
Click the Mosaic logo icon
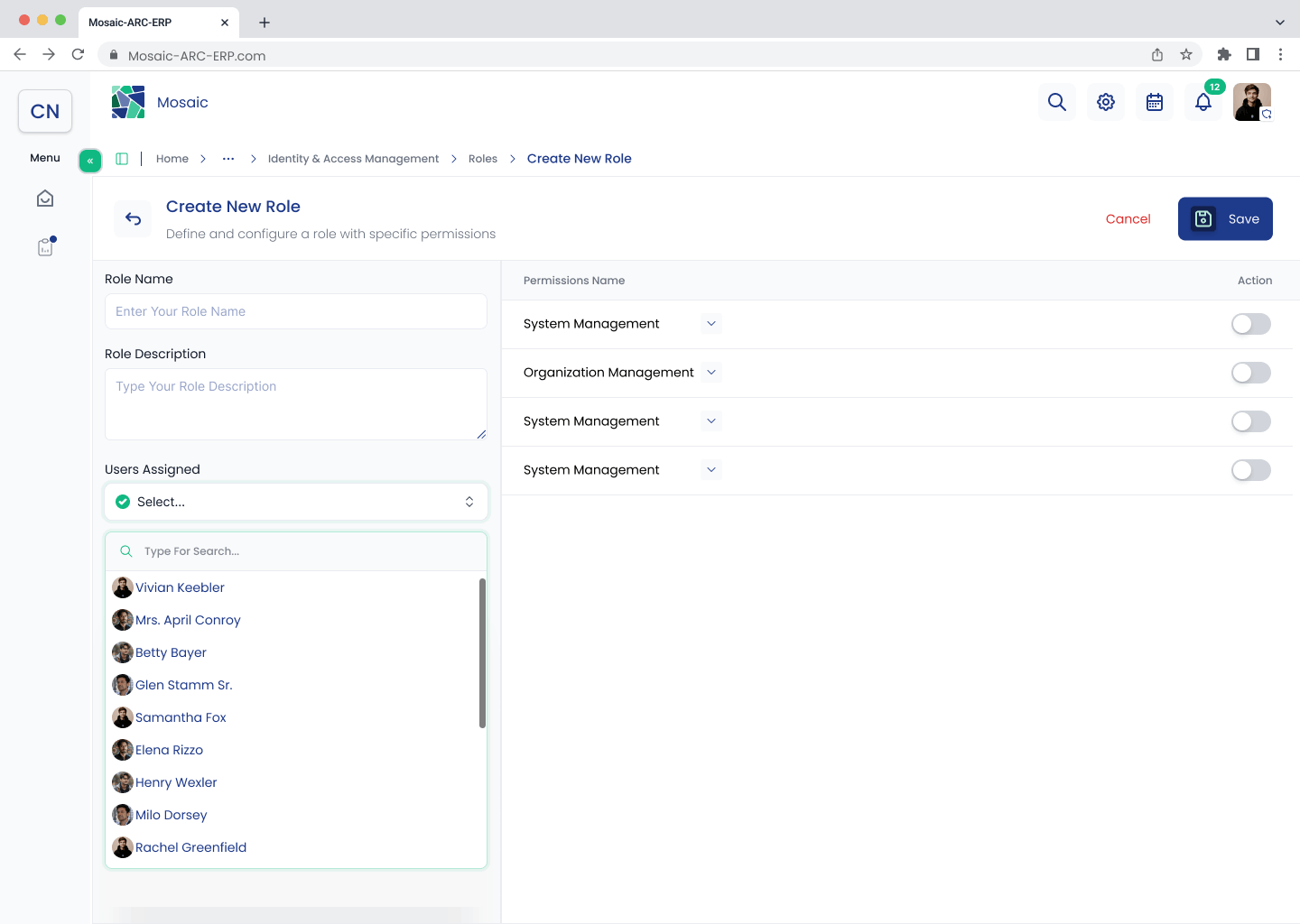pyautogui.click(x=128, y=102)
